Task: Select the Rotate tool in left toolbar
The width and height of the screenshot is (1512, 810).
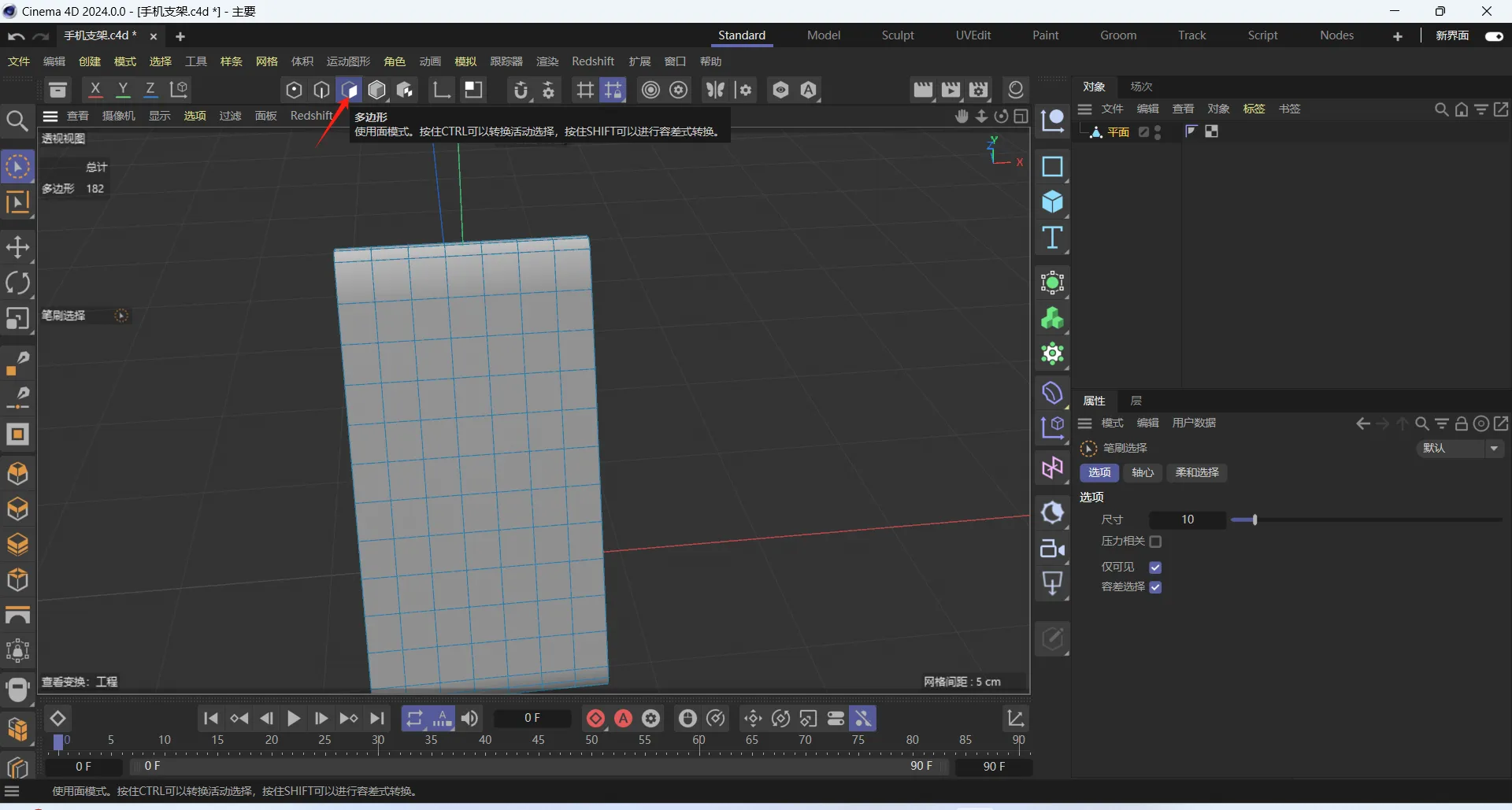Action: 17,283
